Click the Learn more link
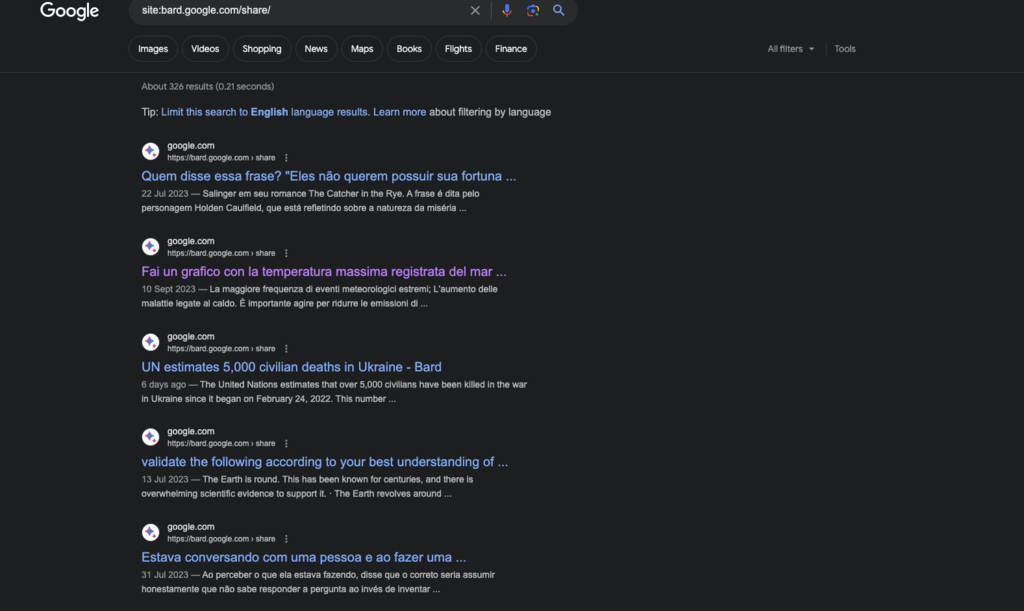This screenshot has width=1024, height=611. (x=400, y=112)
